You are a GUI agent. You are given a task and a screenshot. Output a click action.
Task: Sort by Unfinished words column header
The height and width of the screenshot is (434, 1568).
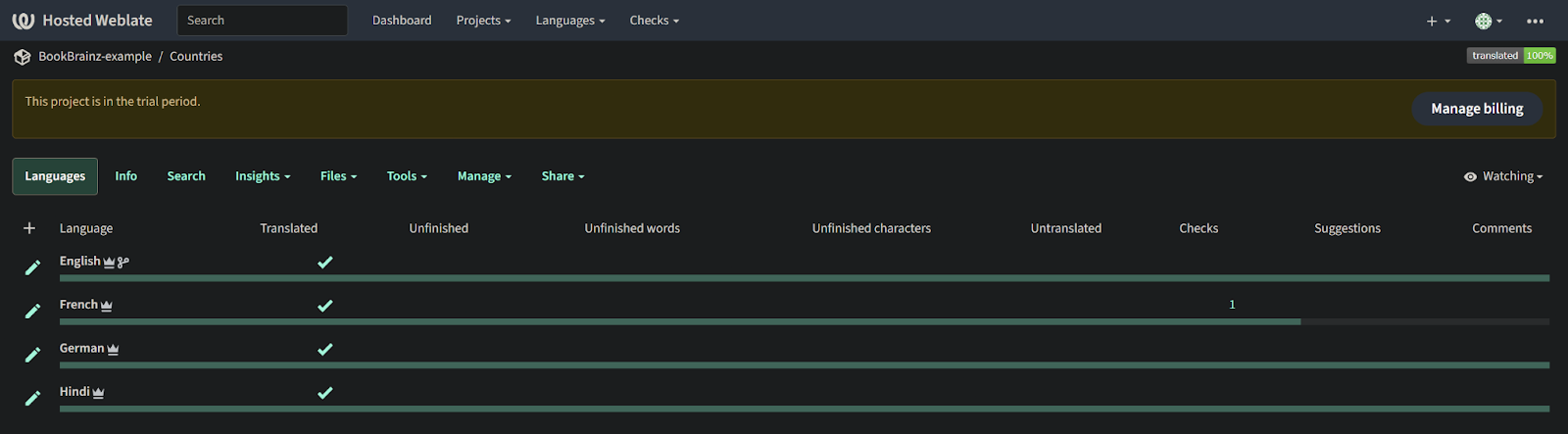pos(632,228)
